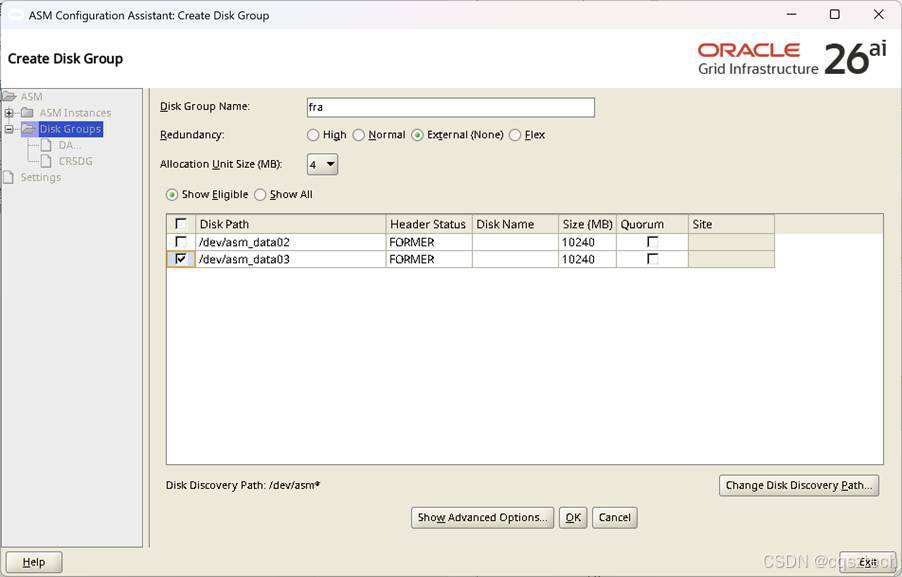Viewport: 902px width, 577px height.
Task: Click Disk Name cell of asm_data03 row
Action: (515, 259)
